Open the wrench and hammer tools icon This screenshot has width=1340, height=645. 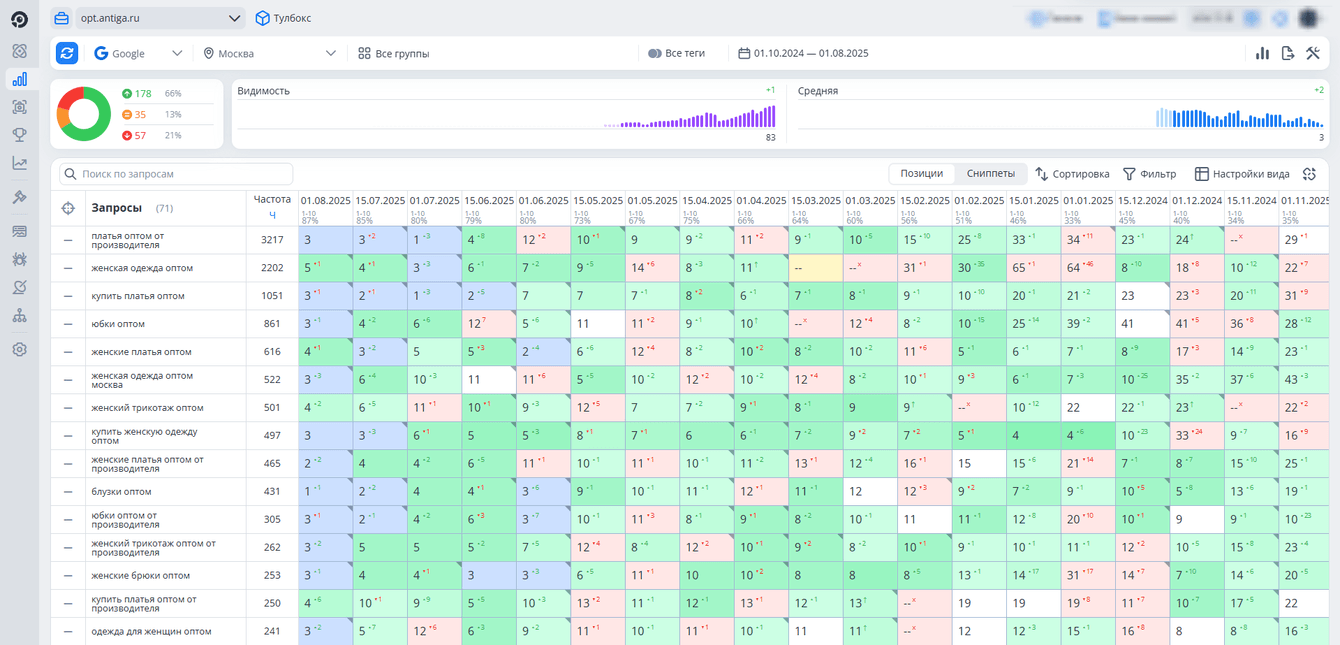coord(1313,53)
